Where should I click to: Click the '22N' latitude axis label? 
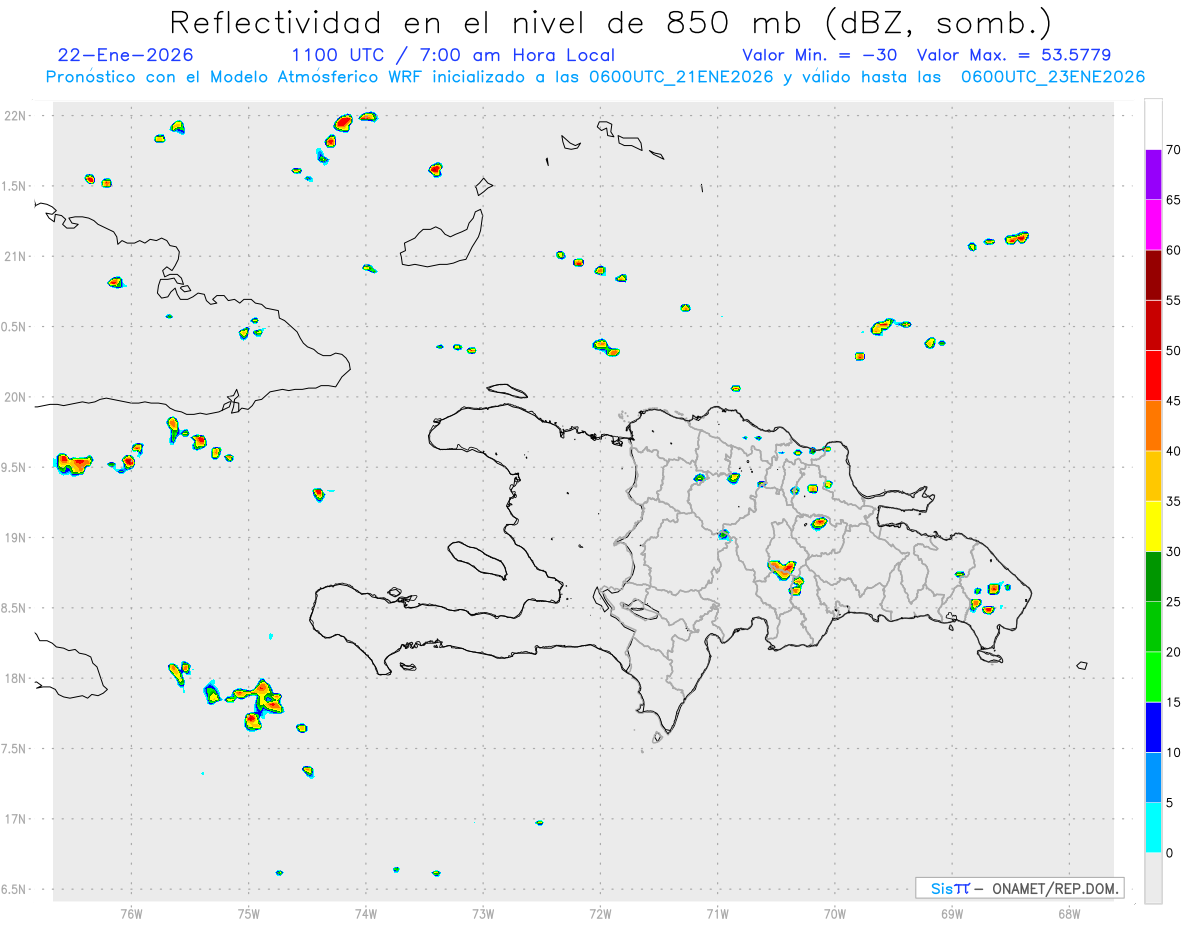point(17,116)
